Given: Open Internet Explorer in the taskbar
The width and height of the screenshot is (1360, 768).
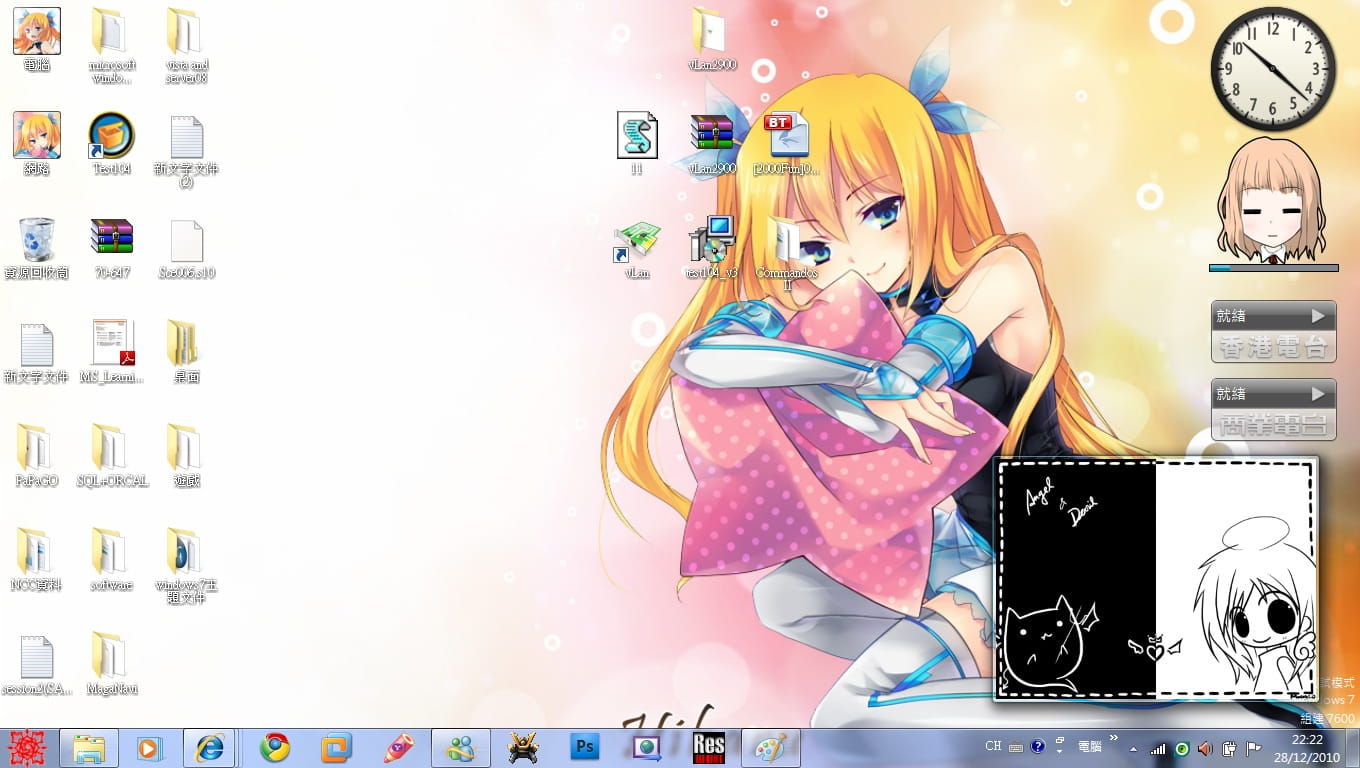Looking at the screenshot, I should [x=210, y=748].
